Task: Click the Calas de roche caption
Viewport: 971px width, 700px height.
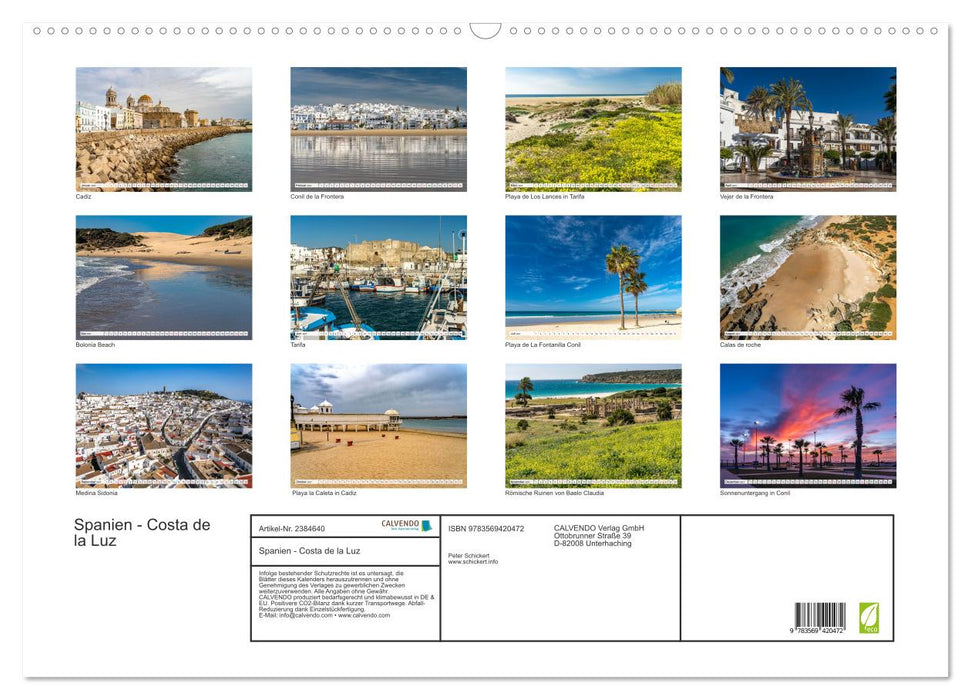Action: (740, 344)
